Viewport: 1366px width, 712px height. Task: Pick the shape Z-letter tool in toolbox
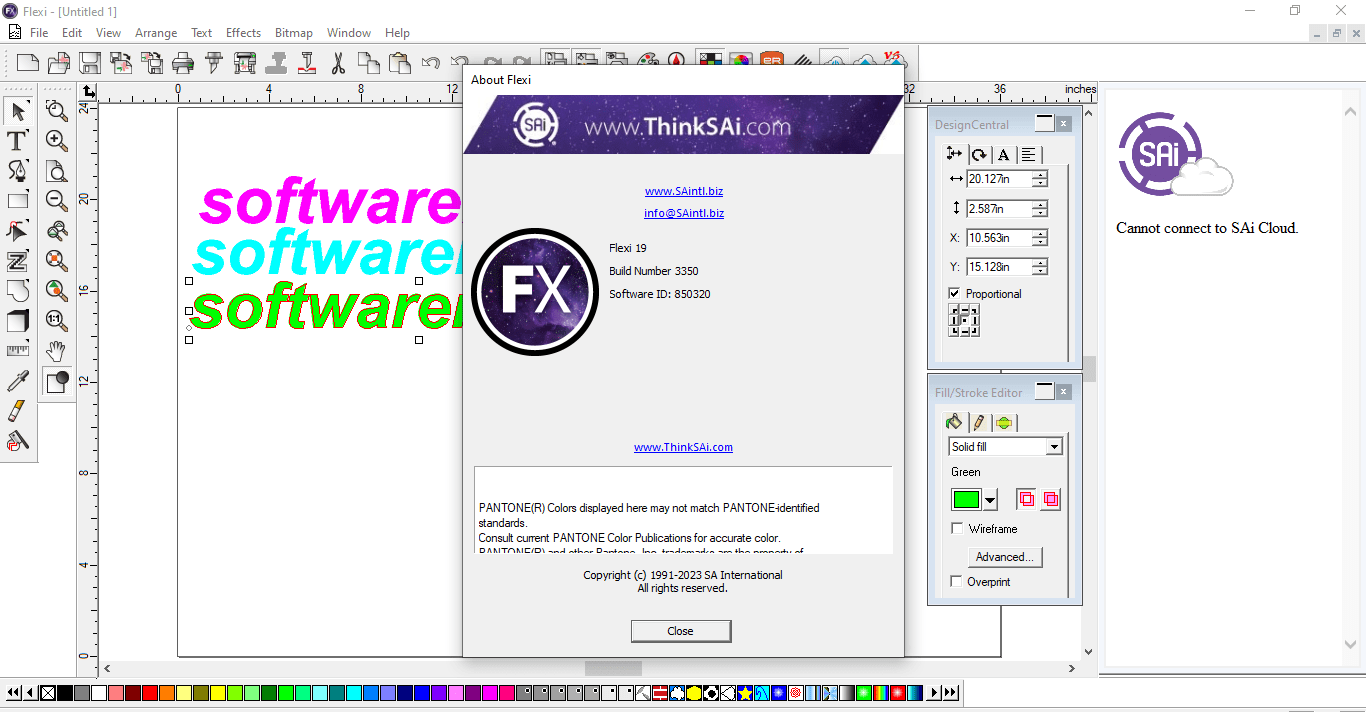pyautogui.click(x=17, y=261)
